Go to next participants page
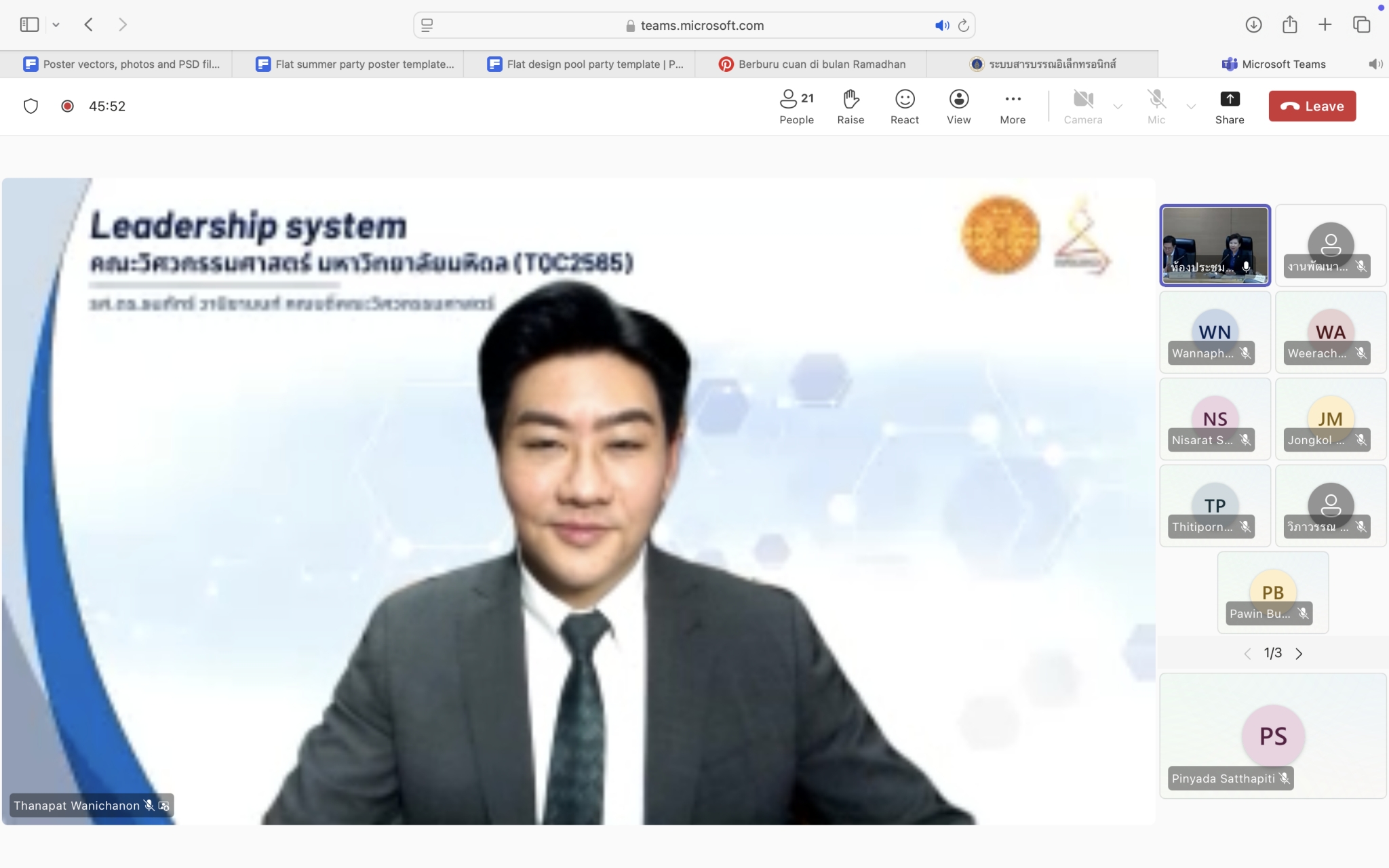This screenshot has height=868, width=1389. coord(1299,654)
